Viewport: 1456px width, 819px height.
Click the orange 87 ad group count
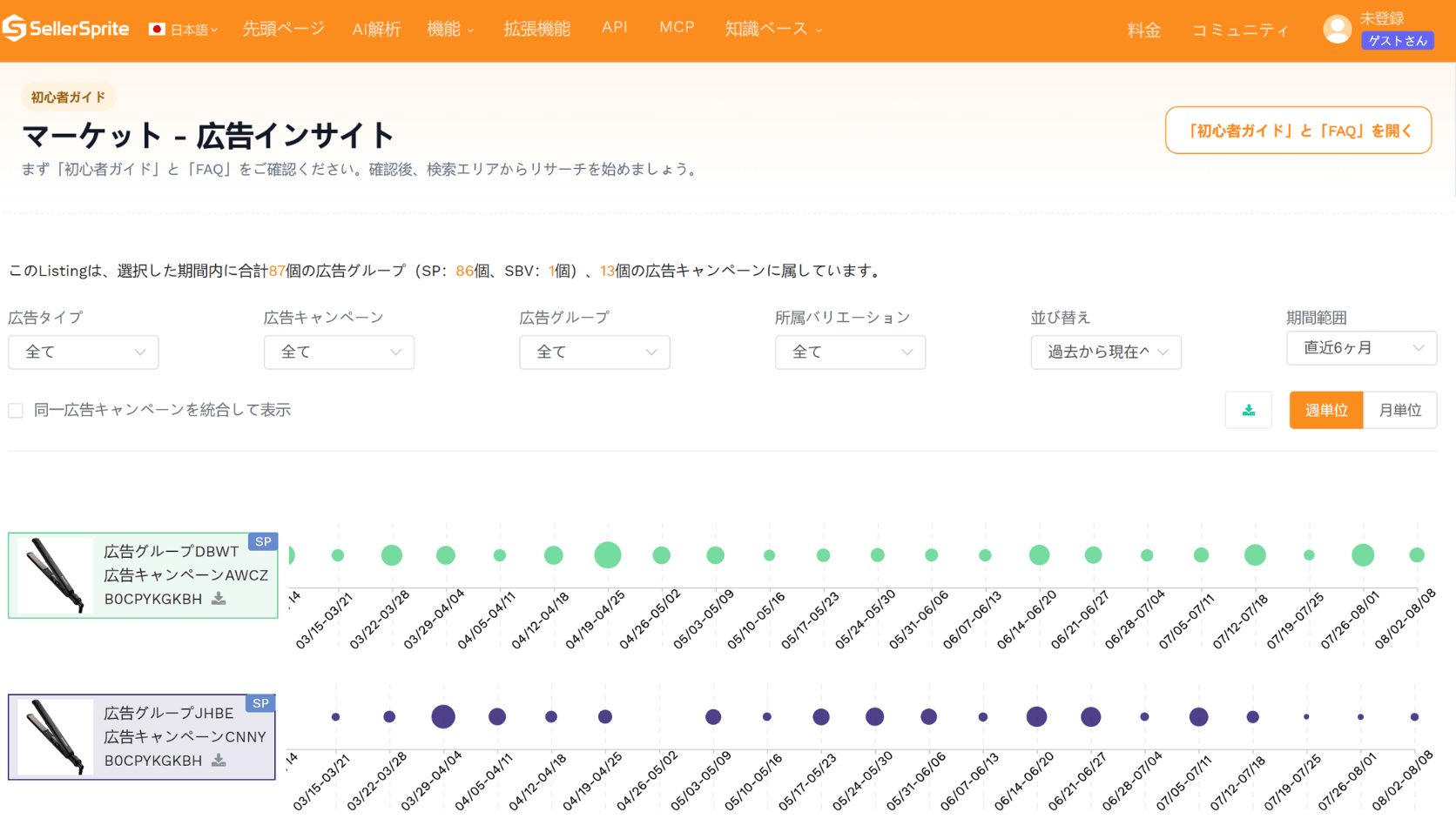pyautogui.click(x=277, y=271)
